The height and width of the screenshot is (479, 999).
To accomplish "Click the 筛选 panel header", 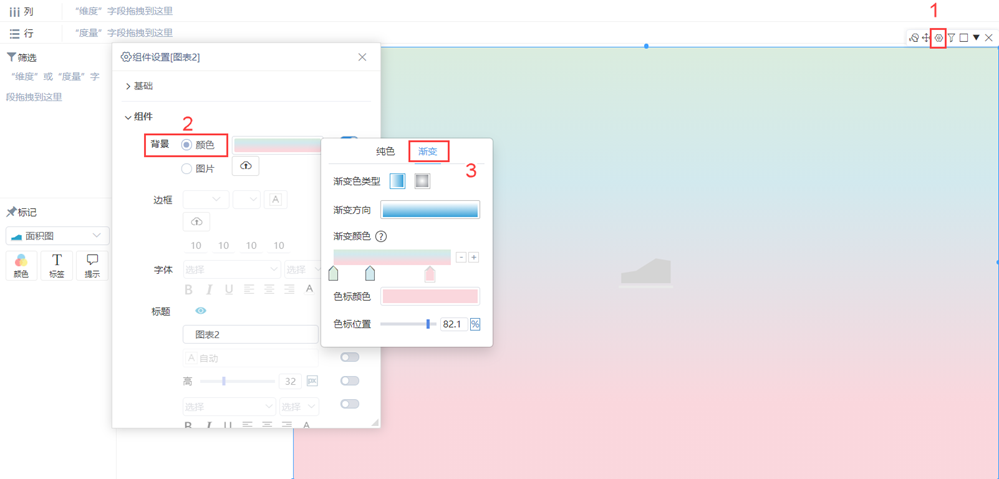I will click(x=22, y=58).
